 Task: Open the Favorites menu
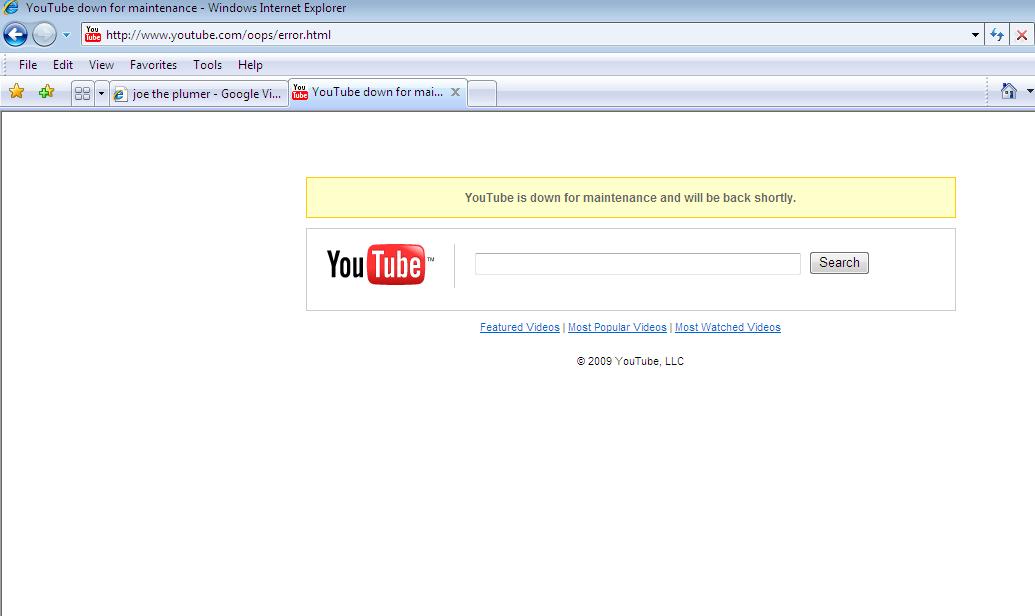[153, 65]
